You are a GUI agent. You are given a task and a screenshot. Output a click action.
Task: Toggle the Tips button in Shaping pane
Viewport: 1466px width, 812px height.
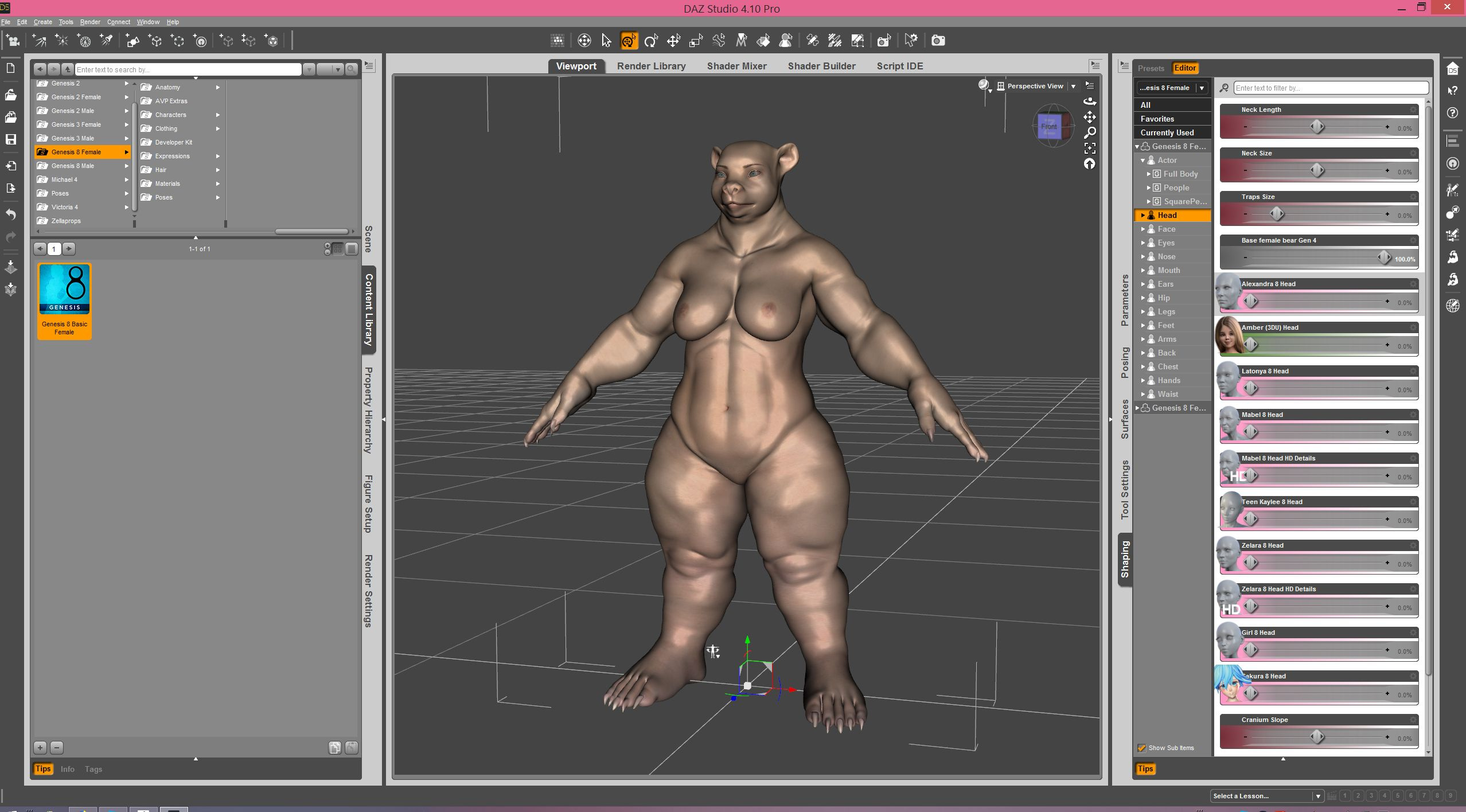(x=1145, y=769)
